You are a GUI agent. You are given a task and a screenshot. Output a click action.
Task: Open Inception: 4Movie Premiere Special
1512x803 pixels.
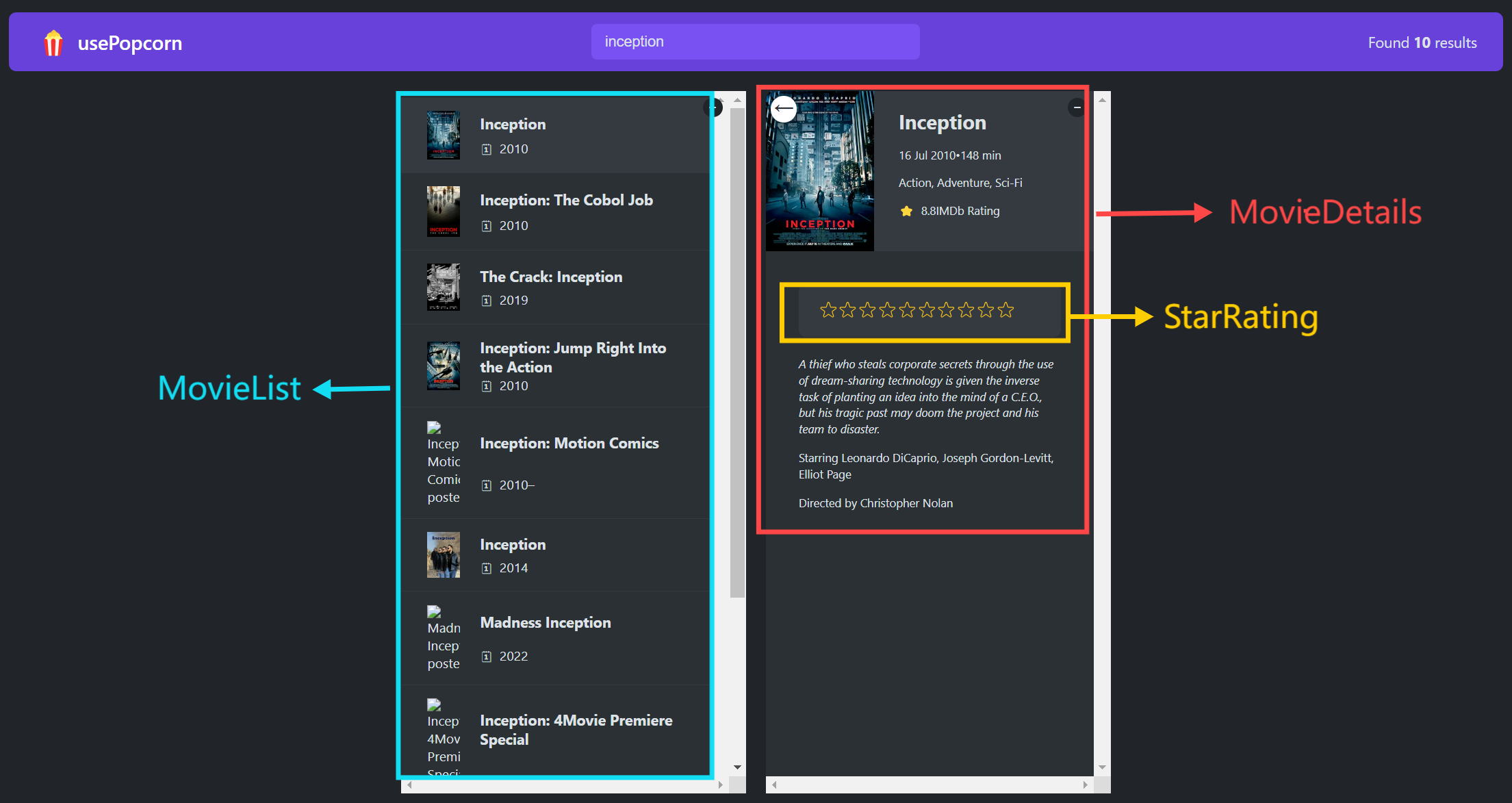555,730
